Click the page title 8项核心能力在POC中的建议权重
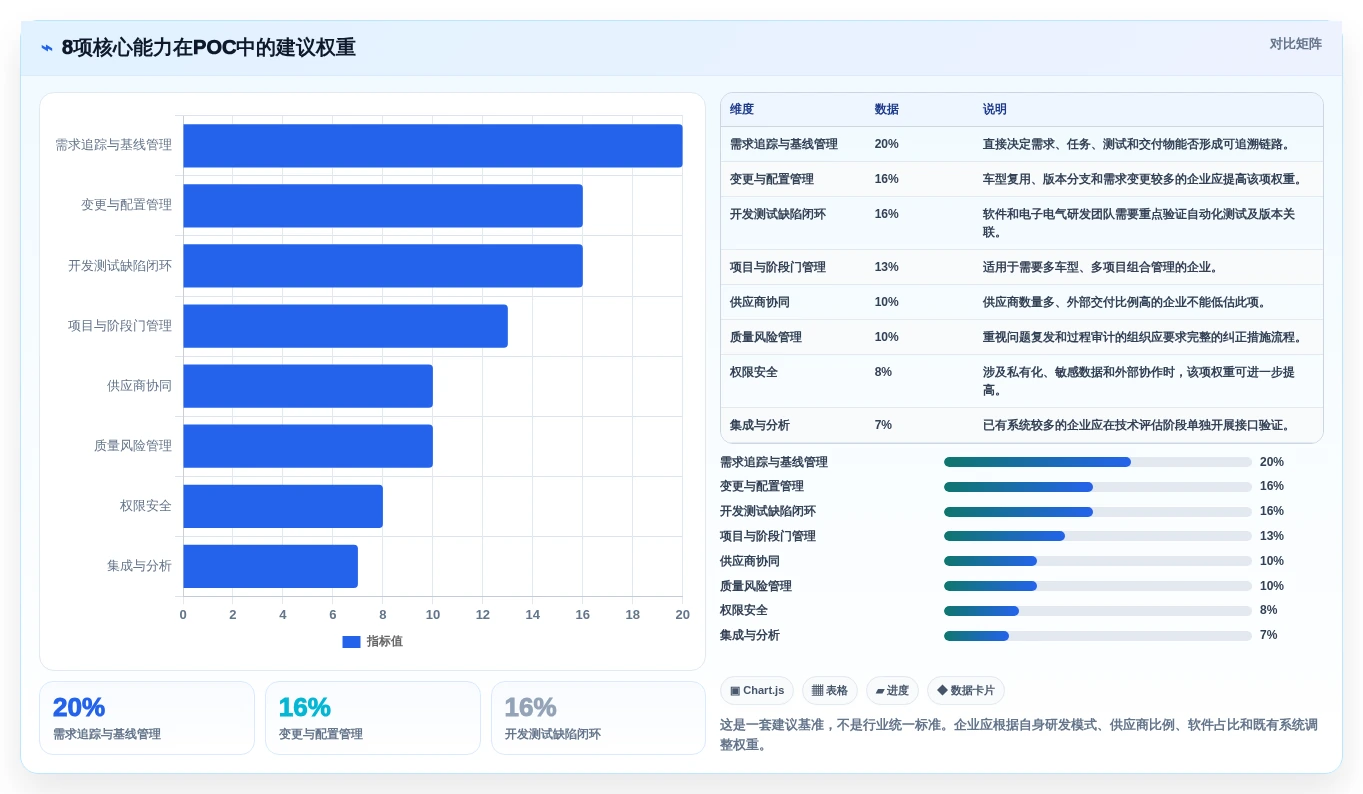1363x794 pixels. click(x=208, y=48)
